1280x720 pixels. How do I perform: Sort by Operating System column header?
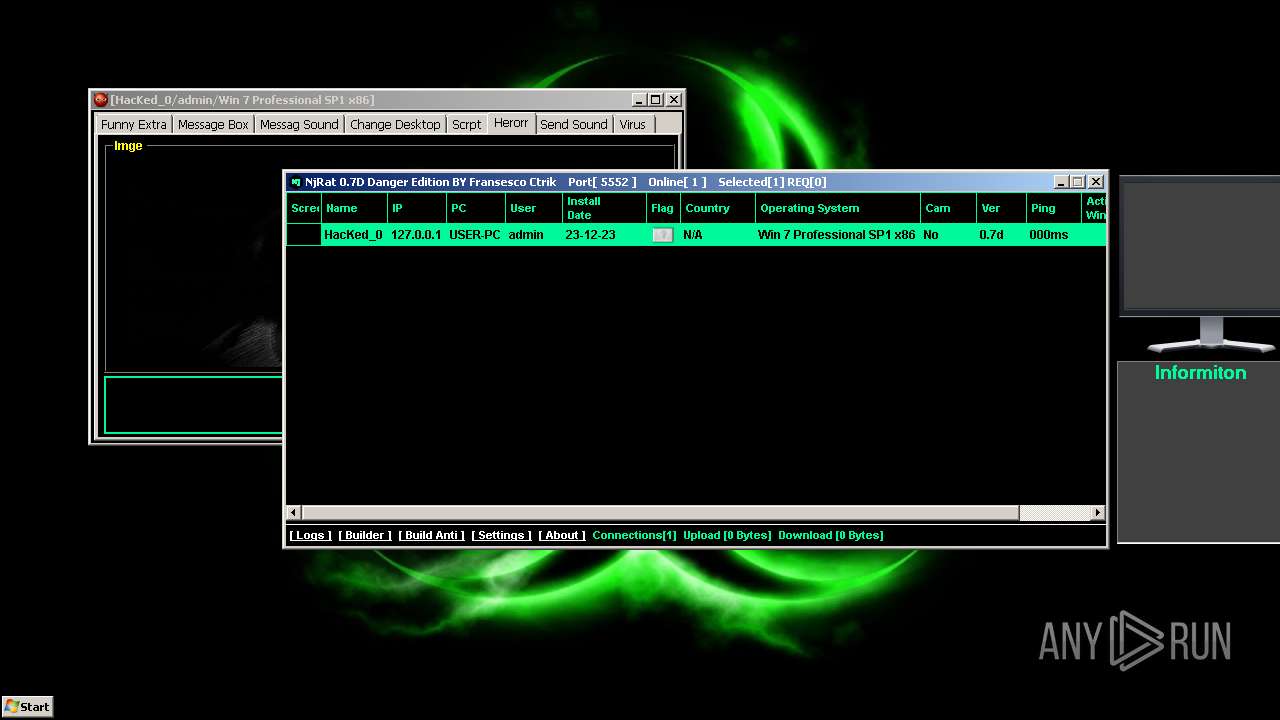tap(838, 208)
